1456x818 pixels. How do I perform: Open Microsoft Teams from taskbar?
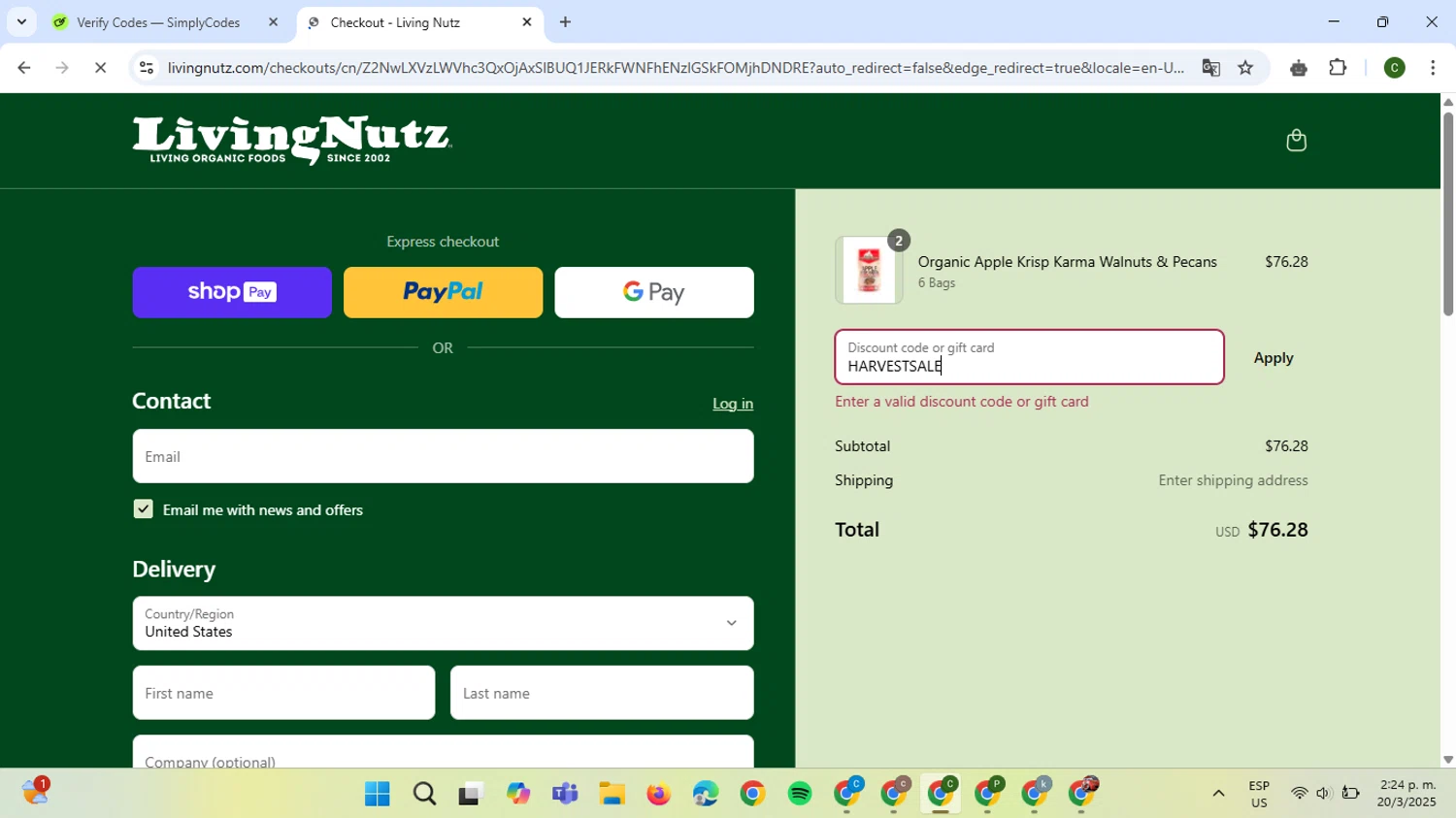coord(565,794)
